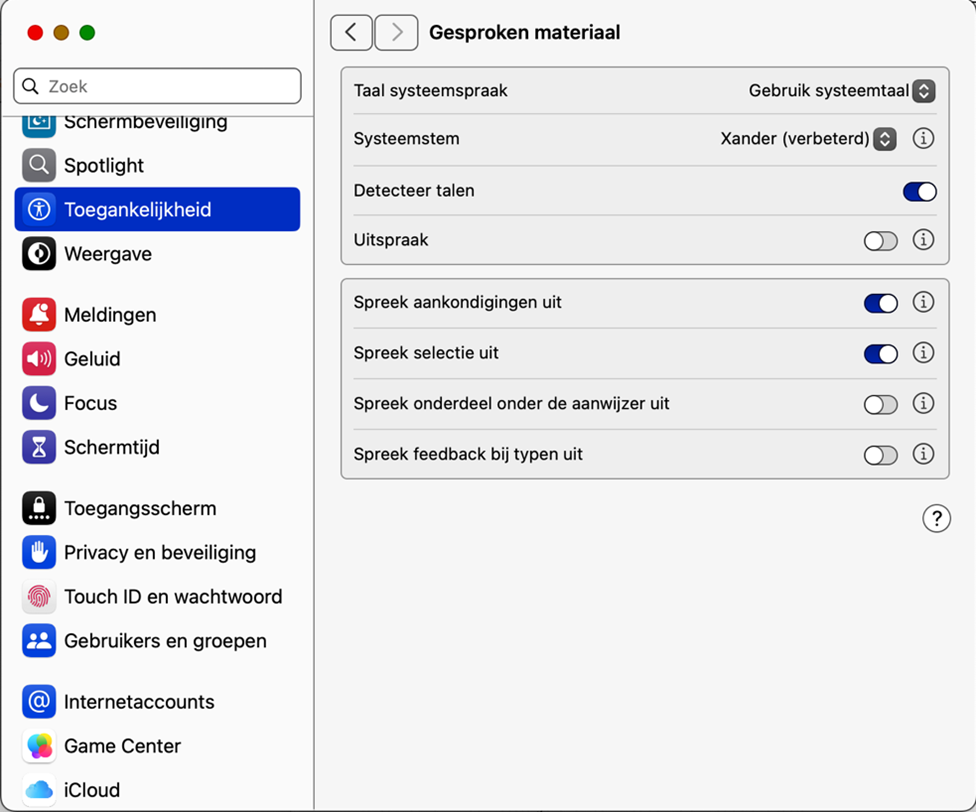Click the Focus moon icon

coord(39,403)
